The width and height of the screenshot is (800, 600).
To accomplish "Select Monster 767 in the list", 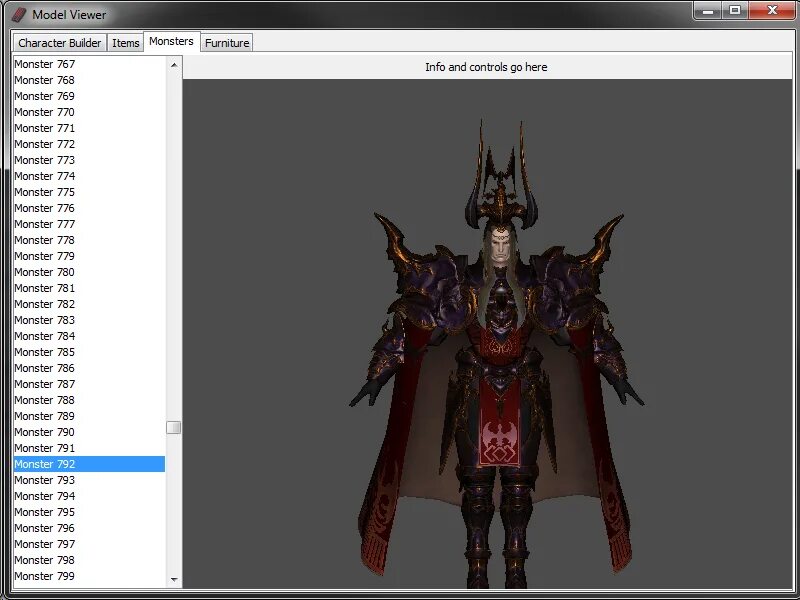I will click(89, 64).
